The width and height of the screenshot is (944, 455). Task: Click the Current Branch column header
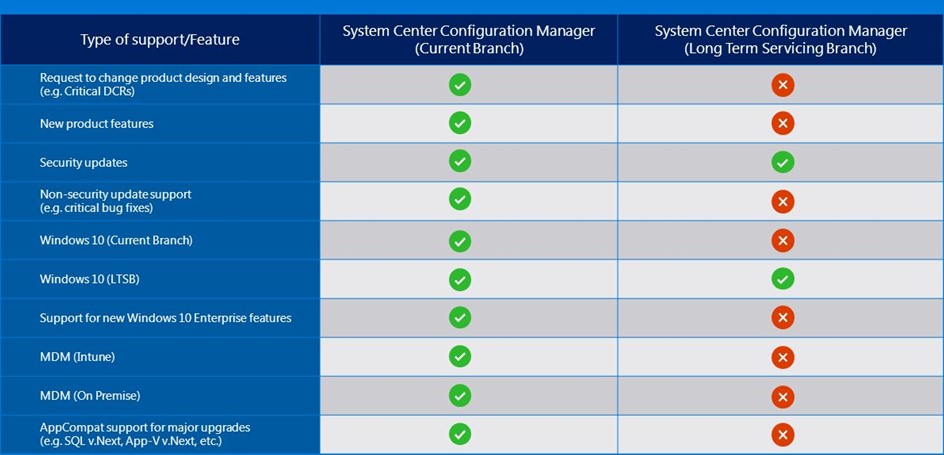tap(469, 40)
